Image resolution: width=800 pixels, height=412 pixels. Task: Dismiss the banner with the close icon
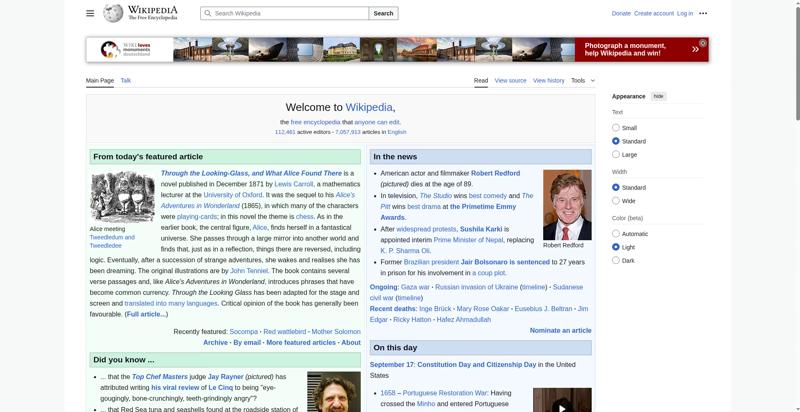tap(703, 43)
